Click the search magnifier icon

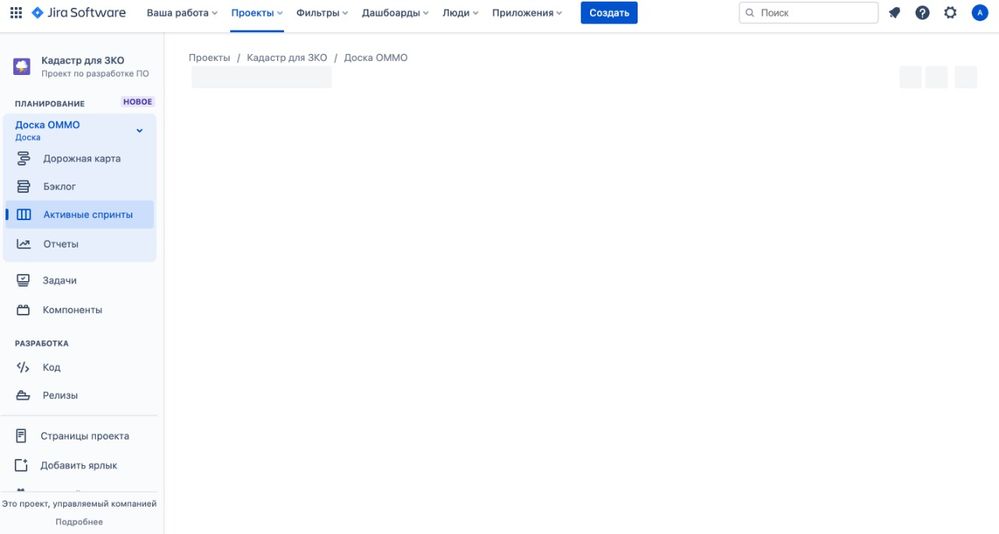750,13
